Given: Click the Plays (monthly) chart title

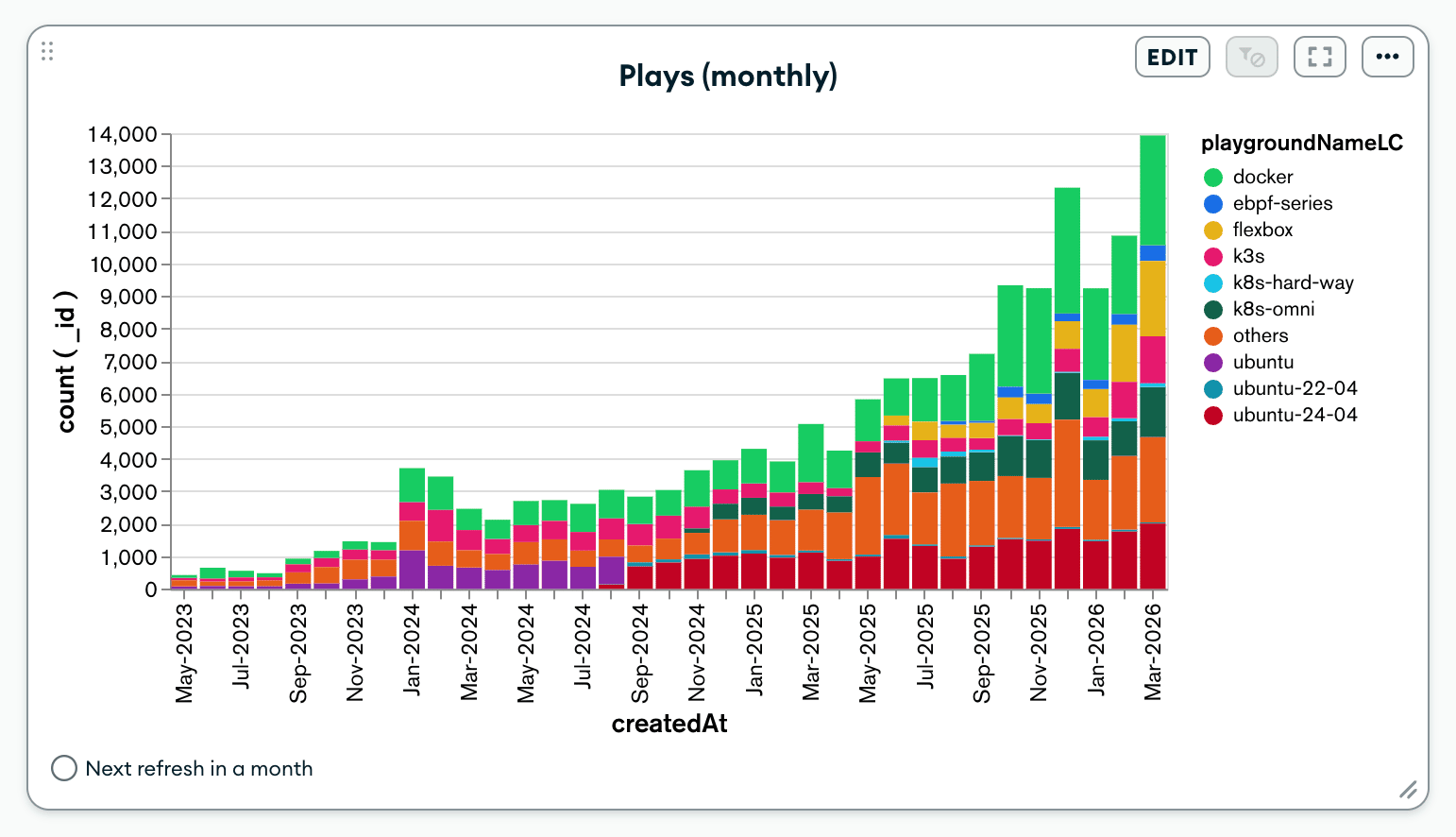Looking at the screenshot, I should pos(727,76).
